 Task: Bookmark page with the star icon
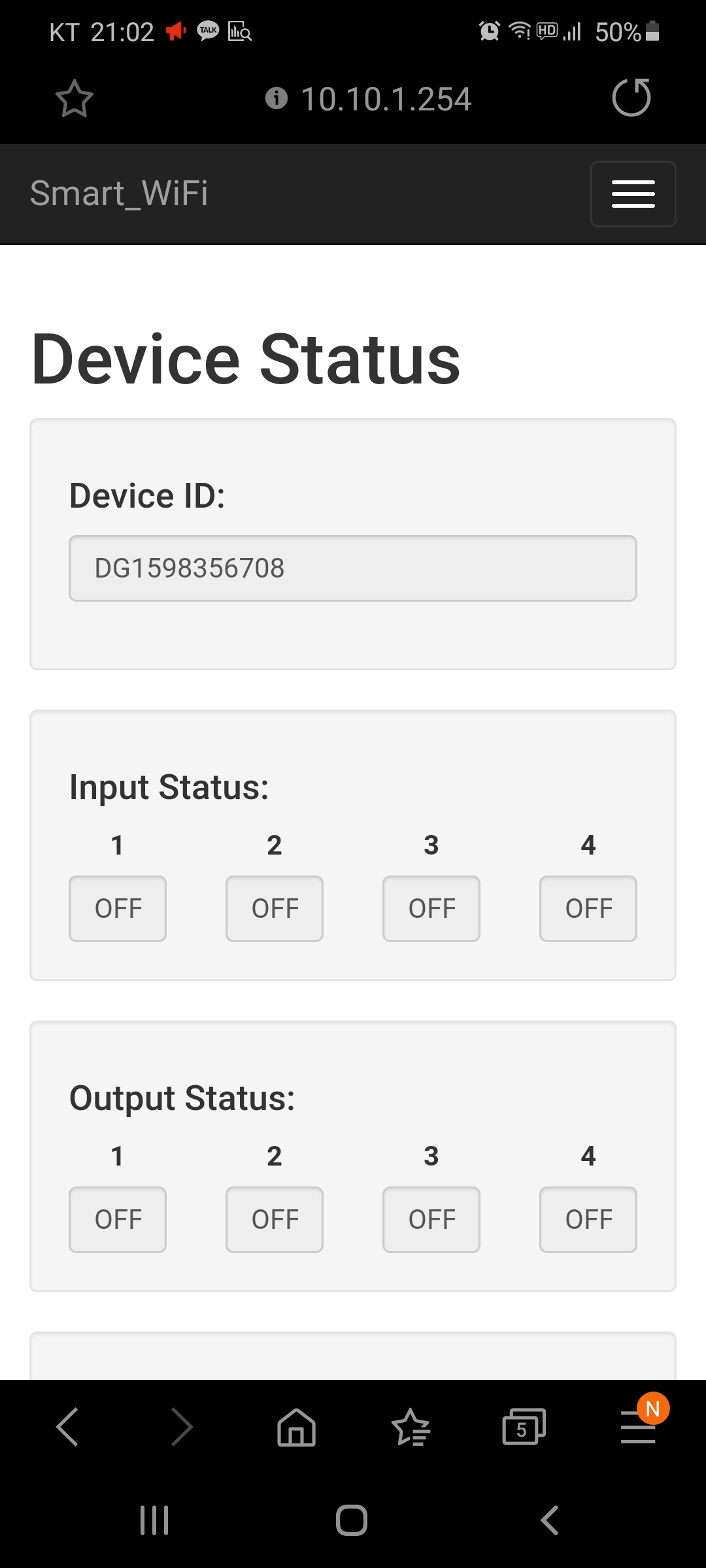coord(75,99)
